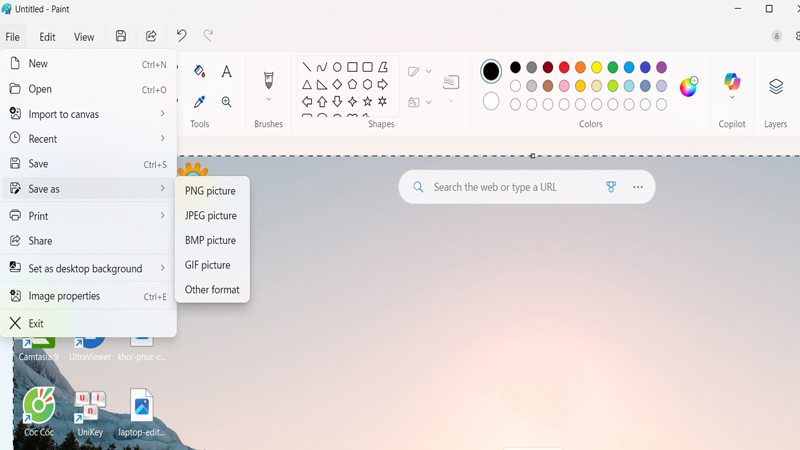Choose the Oval shape
Screen dimensions: 800x450
[x=337, y=67]
